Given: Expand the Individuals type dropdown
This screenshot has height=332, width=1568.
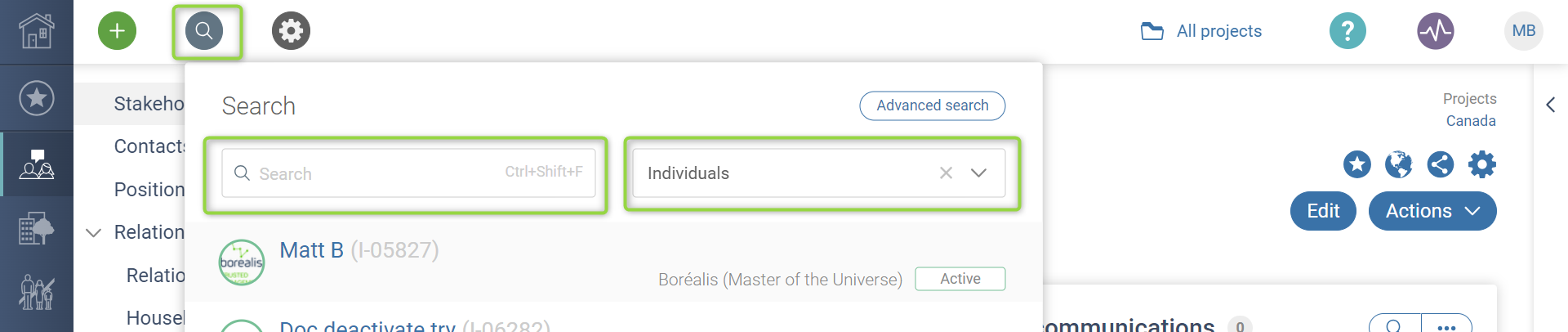Looking at the screenshot, I should click(978, 173).
